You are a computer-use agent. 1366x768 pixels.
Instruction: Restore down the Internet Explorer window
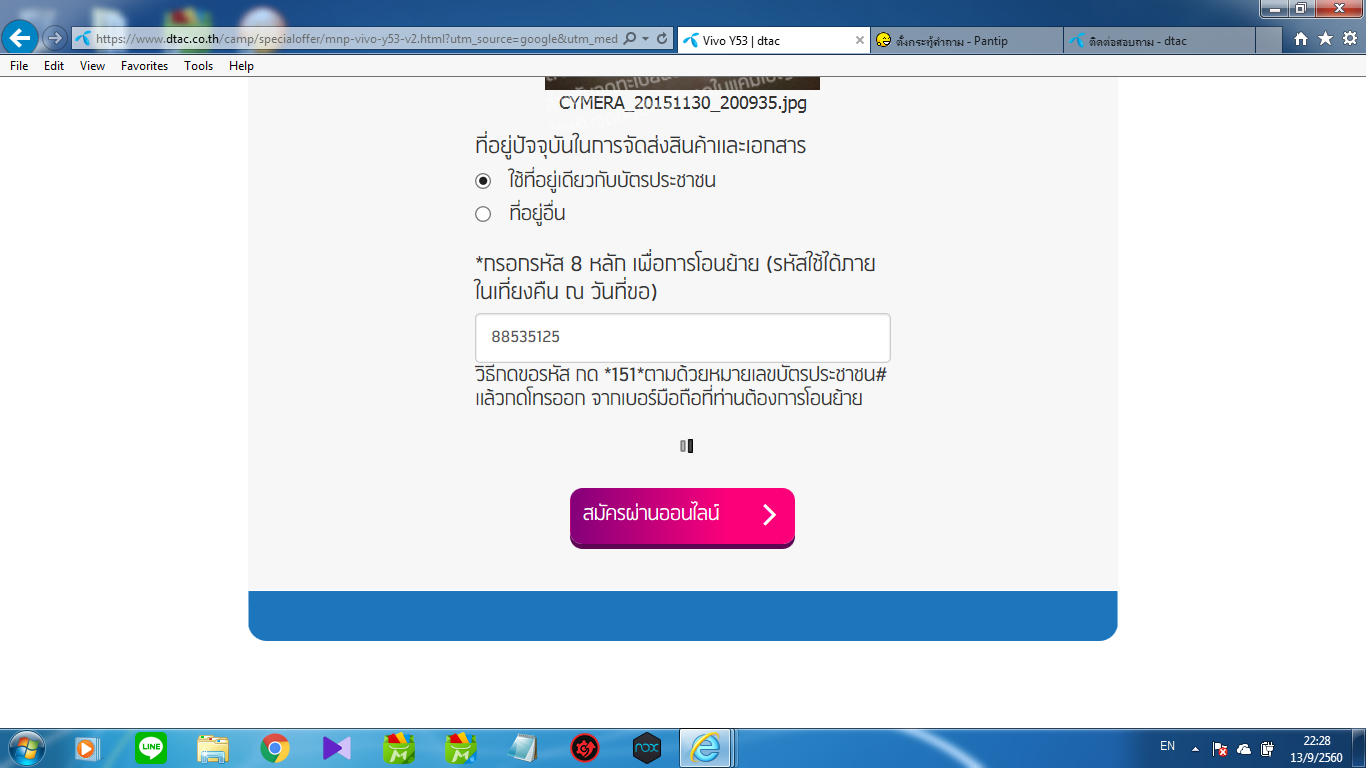(1301, 8)
